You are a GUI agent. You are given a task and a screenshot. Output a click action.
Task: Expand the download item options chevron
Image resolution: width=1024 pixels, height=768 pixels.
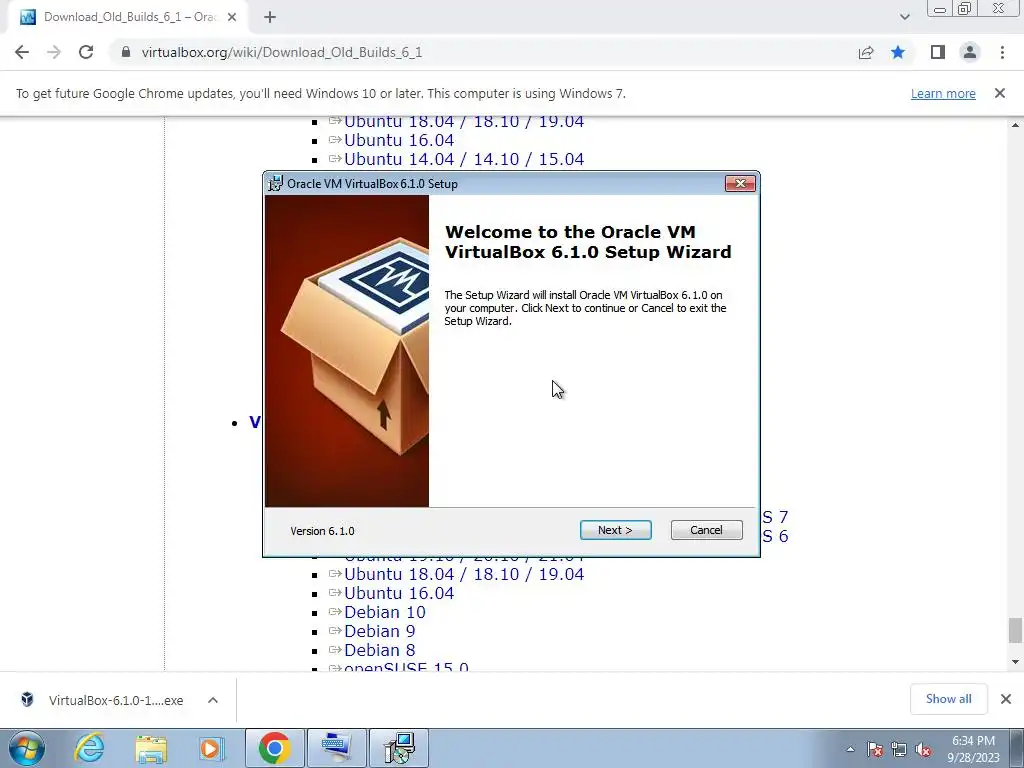(213, 700)
